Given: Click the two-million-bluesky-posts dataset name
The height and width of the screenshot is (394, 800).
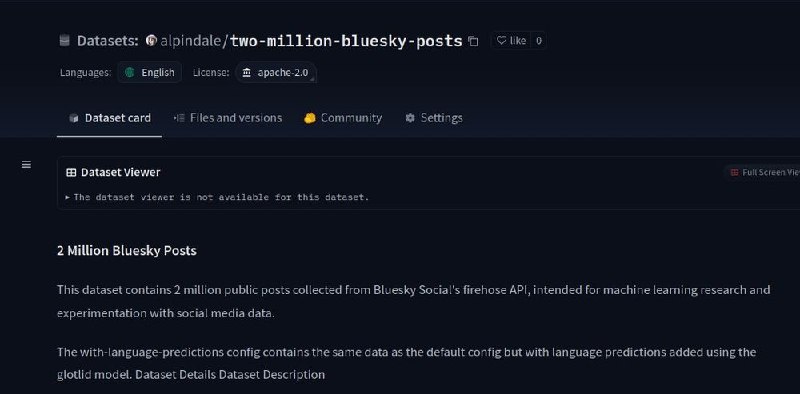Looking at the screenshot, I should click(x=346, y=41).
